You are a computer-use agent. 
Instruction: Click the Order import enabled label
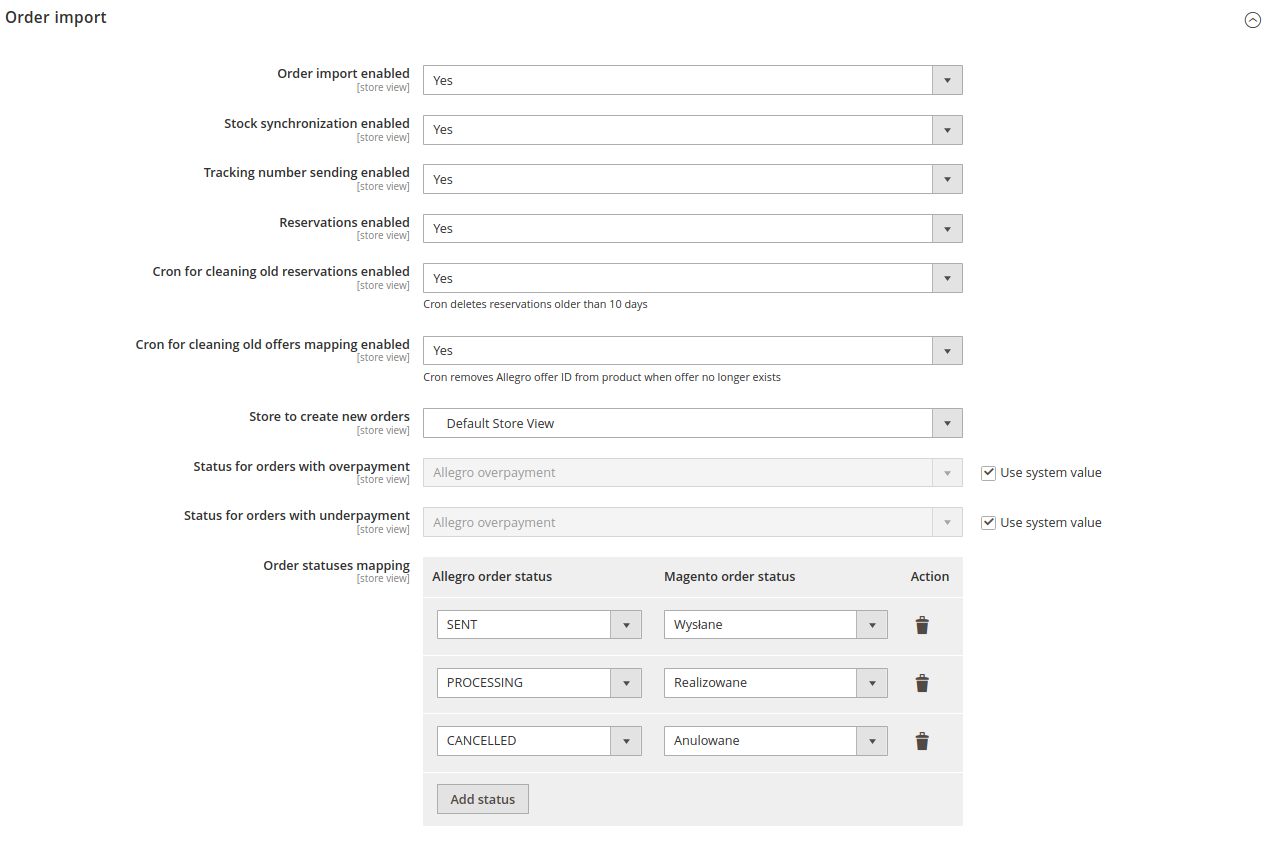[x=344, y=74]
